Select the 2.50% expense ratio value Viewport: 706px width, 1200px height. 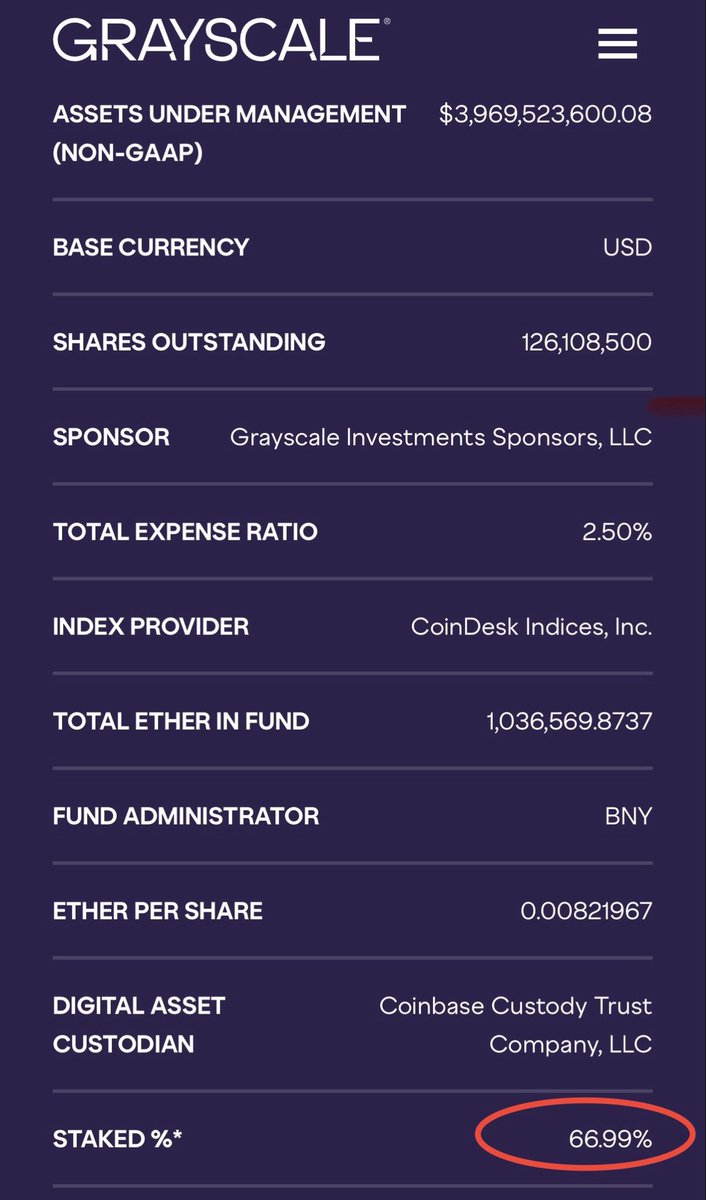point(617,532)
